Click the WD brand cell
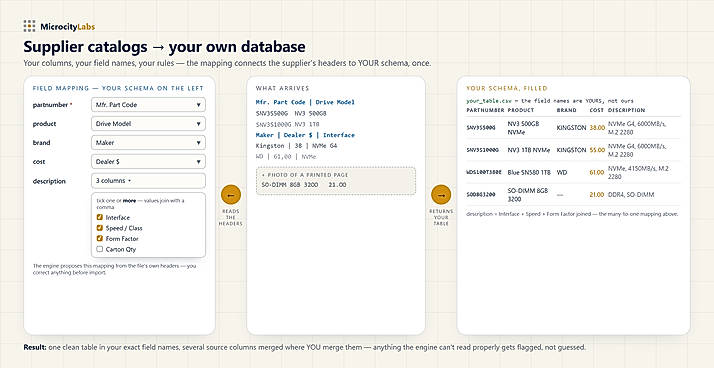 (561, 172)
